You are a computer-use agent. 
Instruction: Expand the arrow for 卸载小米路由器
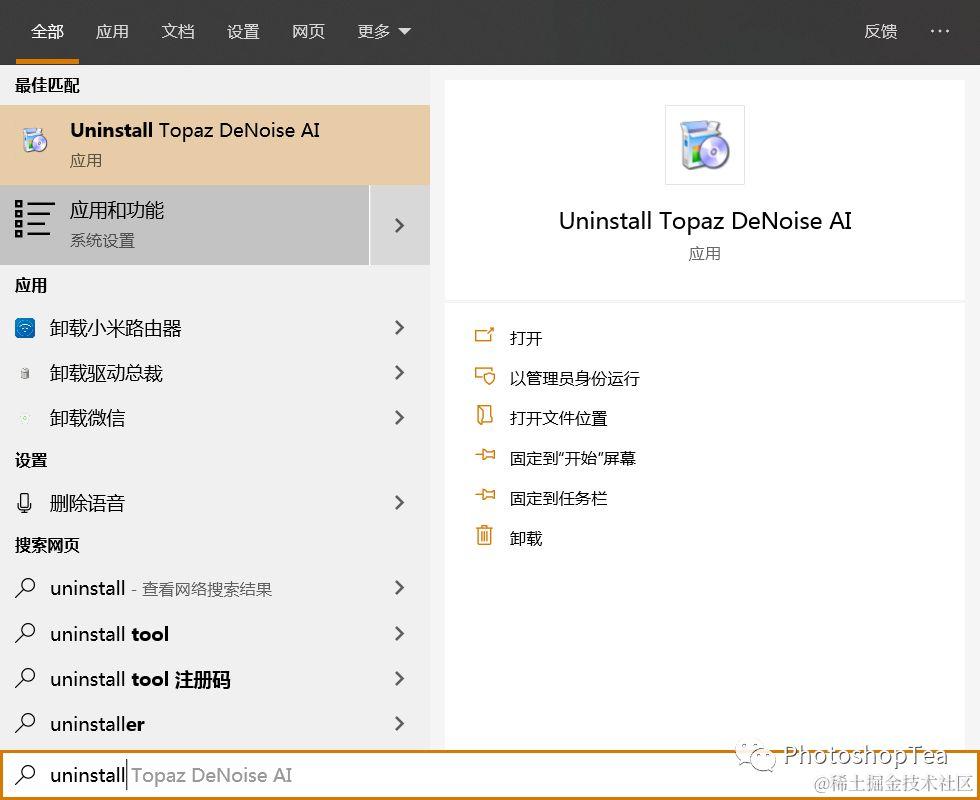point(400,328)
